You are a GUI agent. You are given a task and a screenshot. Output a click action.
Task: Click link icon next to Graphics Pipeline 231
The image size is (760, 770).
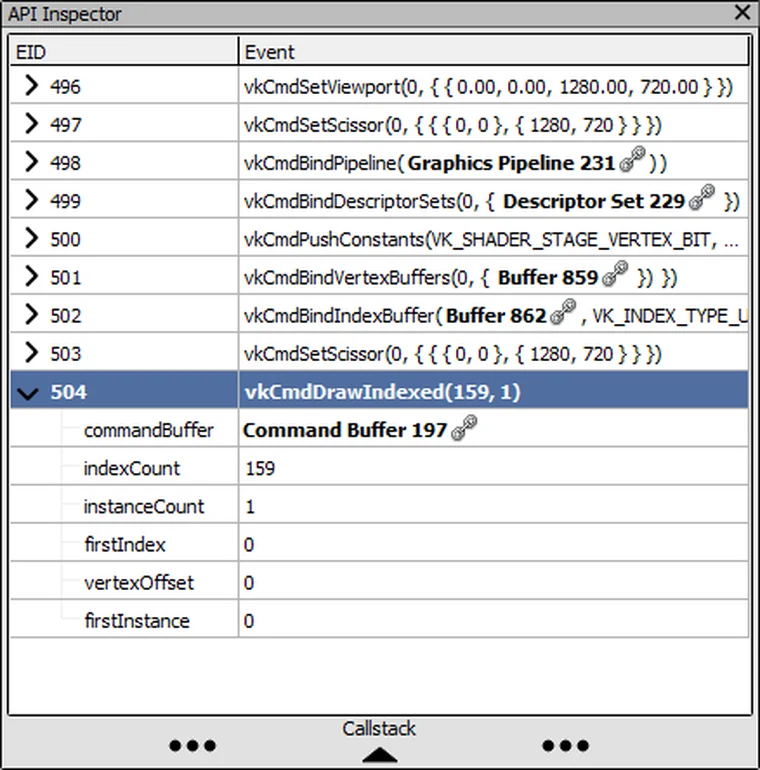632,159
